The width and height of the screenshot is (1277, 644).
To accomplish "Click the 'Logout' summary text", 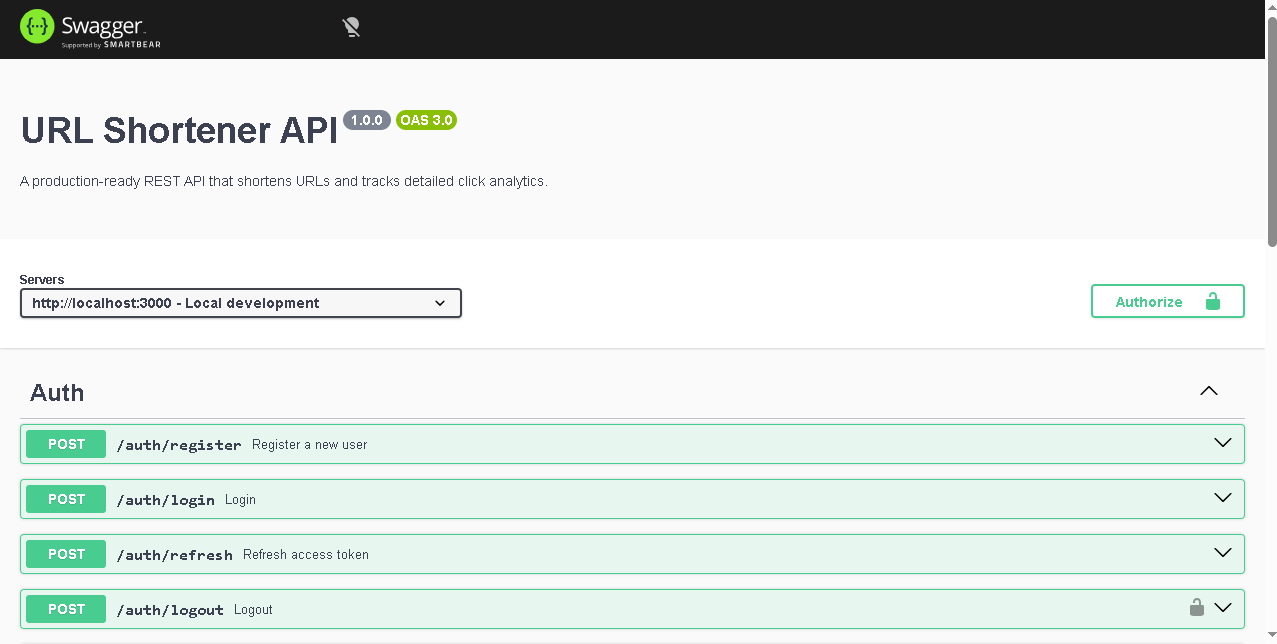I will pyautogui.click(x=253, y=610).
